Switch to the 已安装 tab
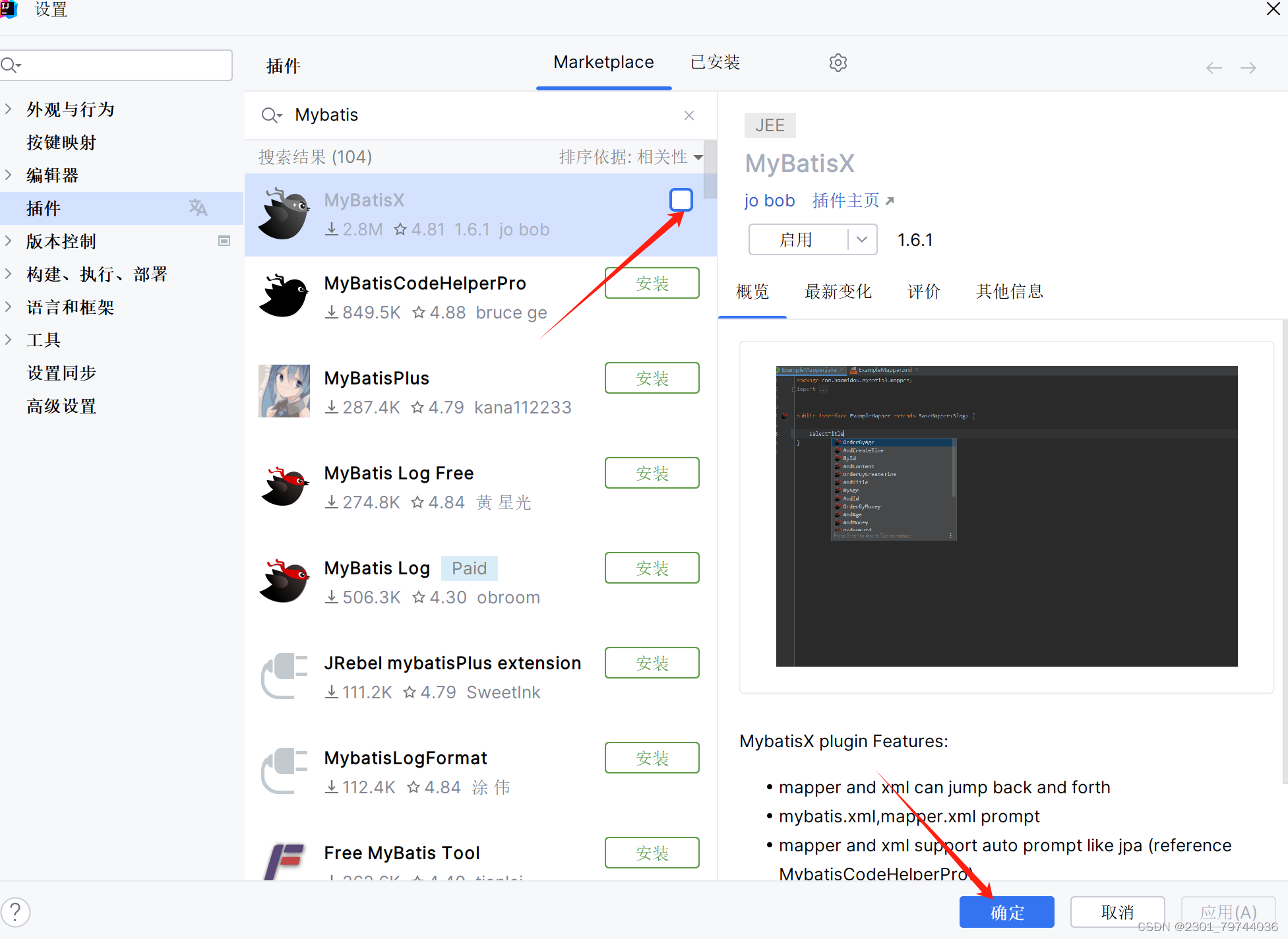1288x939 pixels. [715, 63]
